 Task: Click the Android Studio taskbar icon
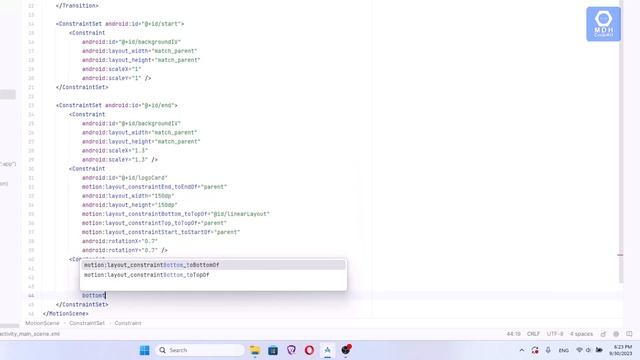coord(327,350)
